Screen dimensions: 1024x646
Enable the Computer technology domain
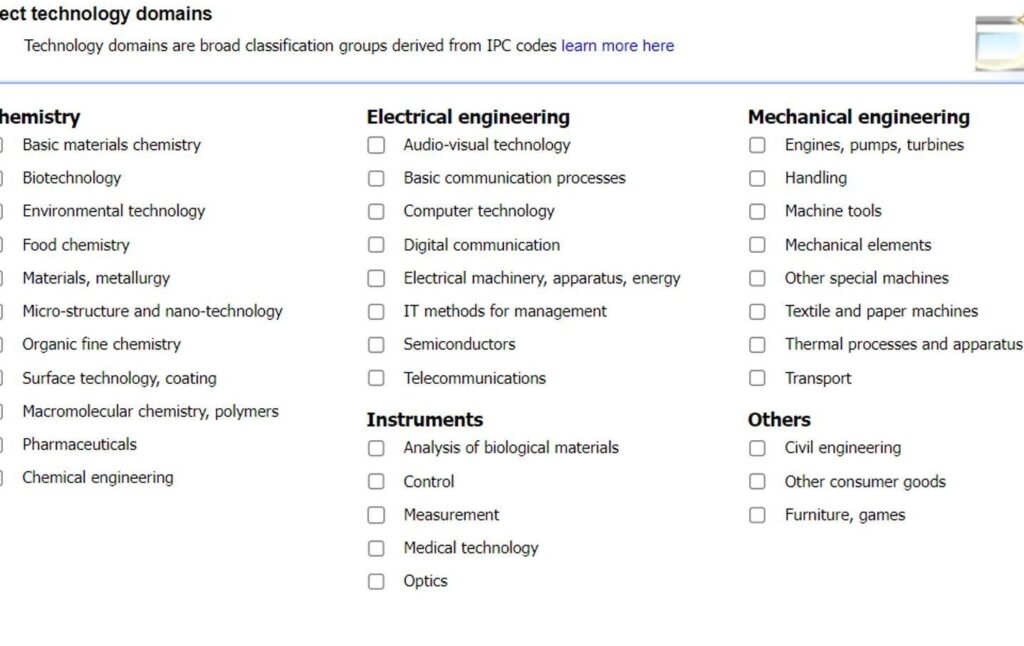tap(376, 212)
